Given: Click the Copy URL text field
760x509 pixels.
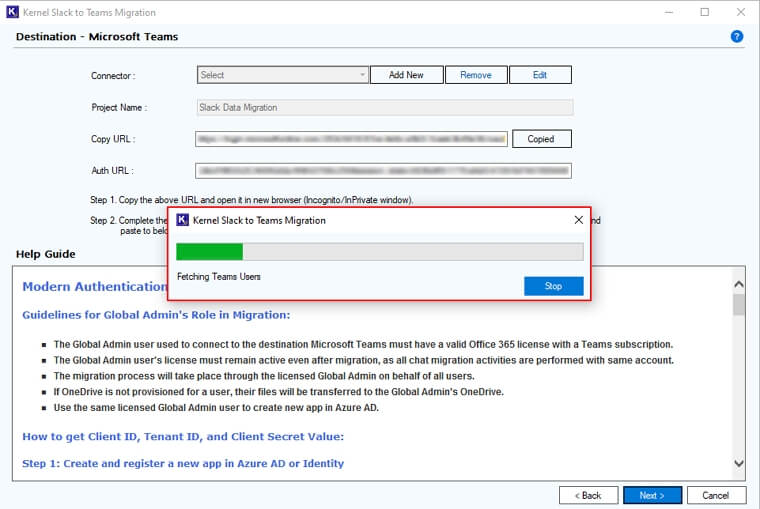Looking at the screenshot, I should point(351,139).
